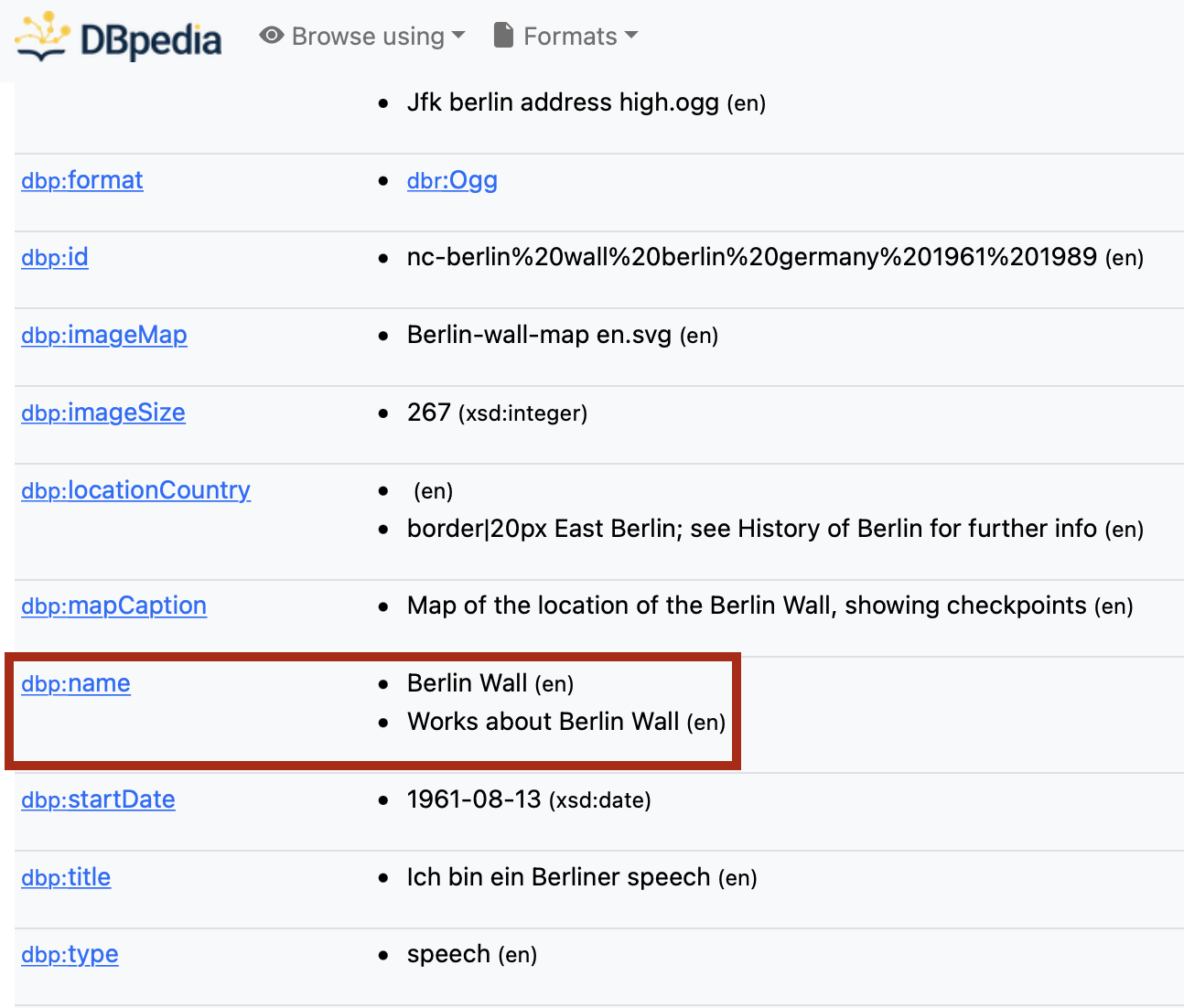The width and height of the screenshot is (1184, 1008).
Task: Click the type value speech
Action: pos(448,954)
